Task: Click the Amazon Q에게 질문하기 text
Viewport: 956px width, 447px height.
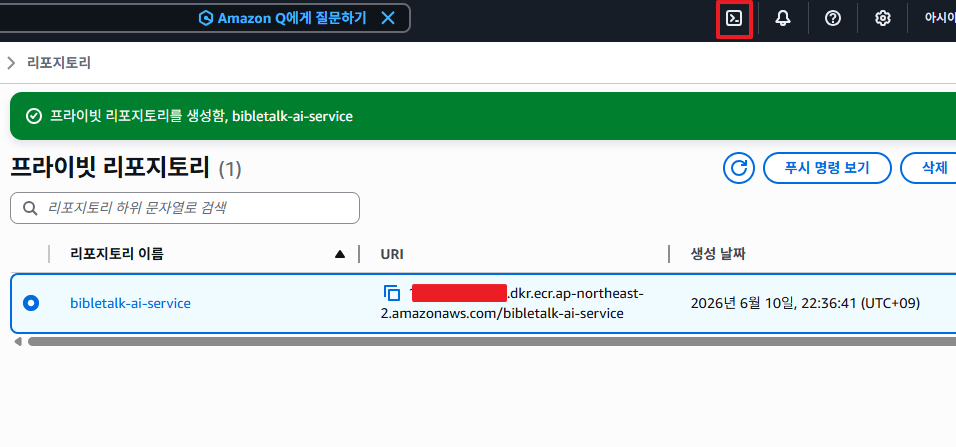Action: pos(292,18)
